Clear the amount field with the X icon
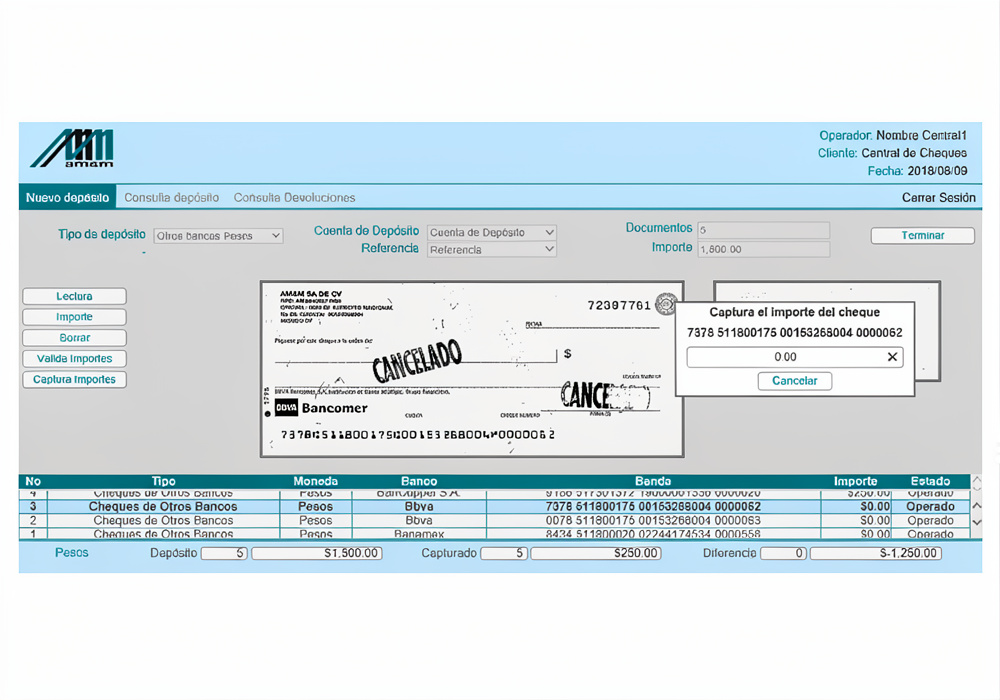 (892, 357)
